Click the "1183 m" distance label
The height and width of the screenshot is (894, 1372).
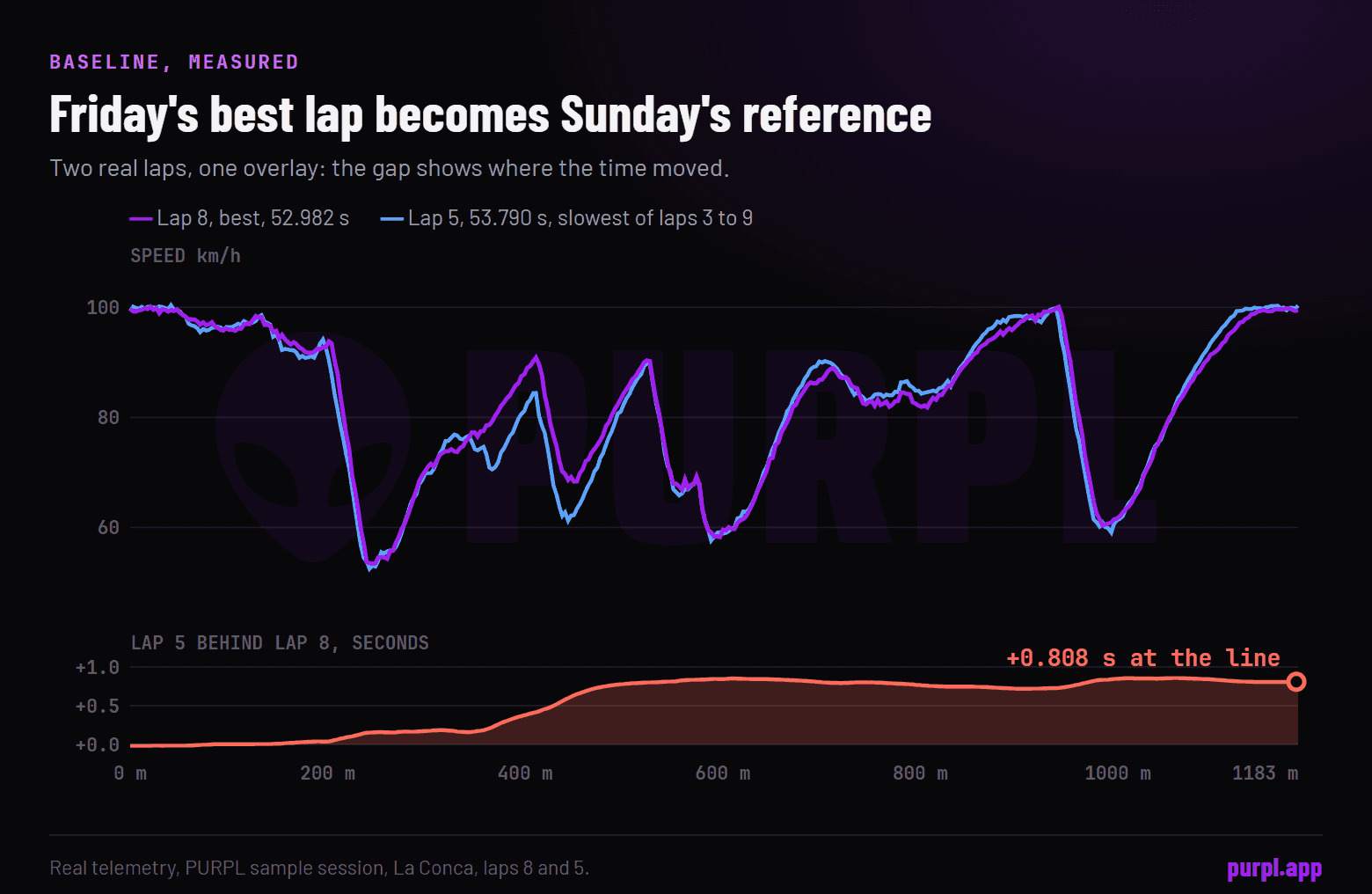coord(1265,773)
